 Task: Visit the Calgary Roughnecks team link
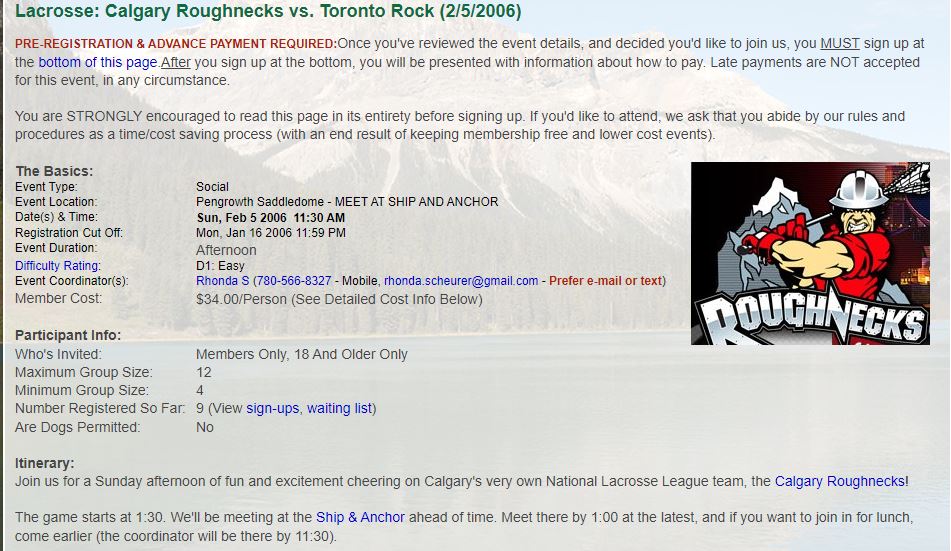840,481
